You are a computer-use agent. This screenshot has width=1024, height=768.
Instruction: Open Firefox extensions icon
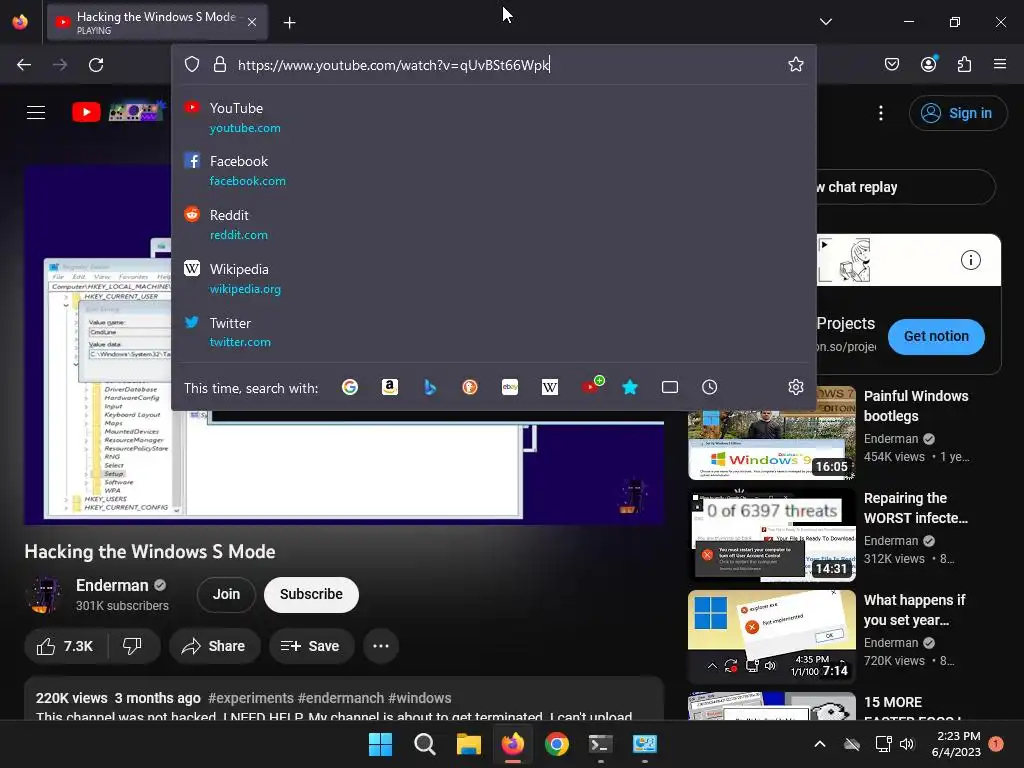pos(964,64)
